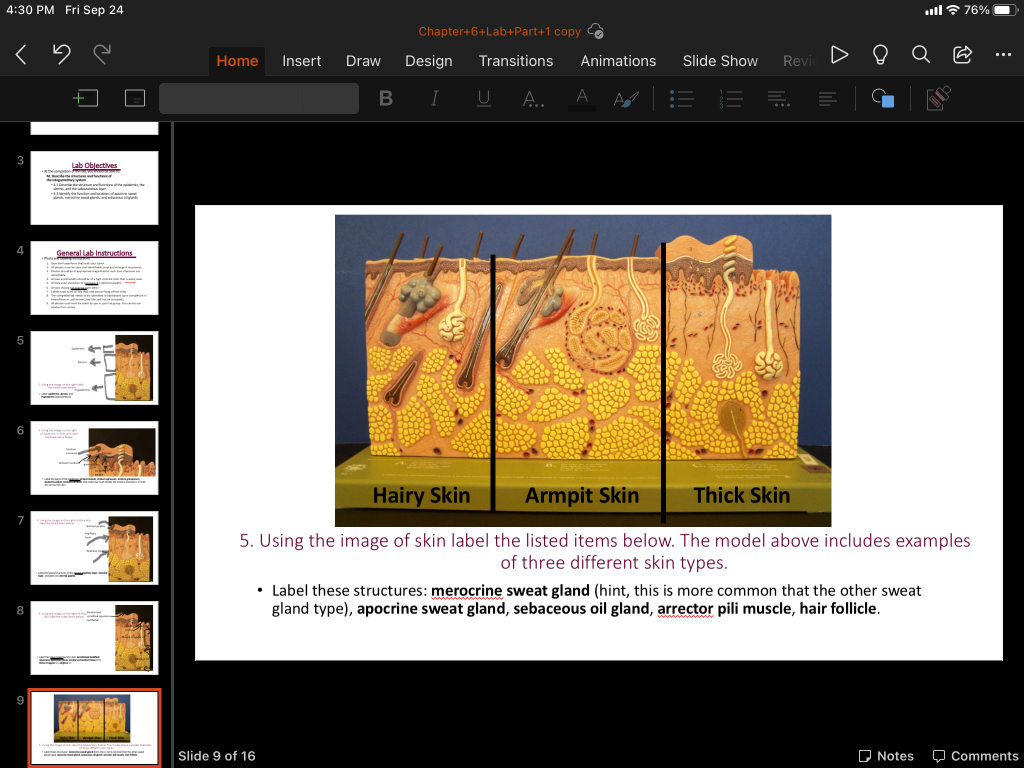Undo the last action
The height and width of the screenshot is (768, 1024).
pos(61,54)
